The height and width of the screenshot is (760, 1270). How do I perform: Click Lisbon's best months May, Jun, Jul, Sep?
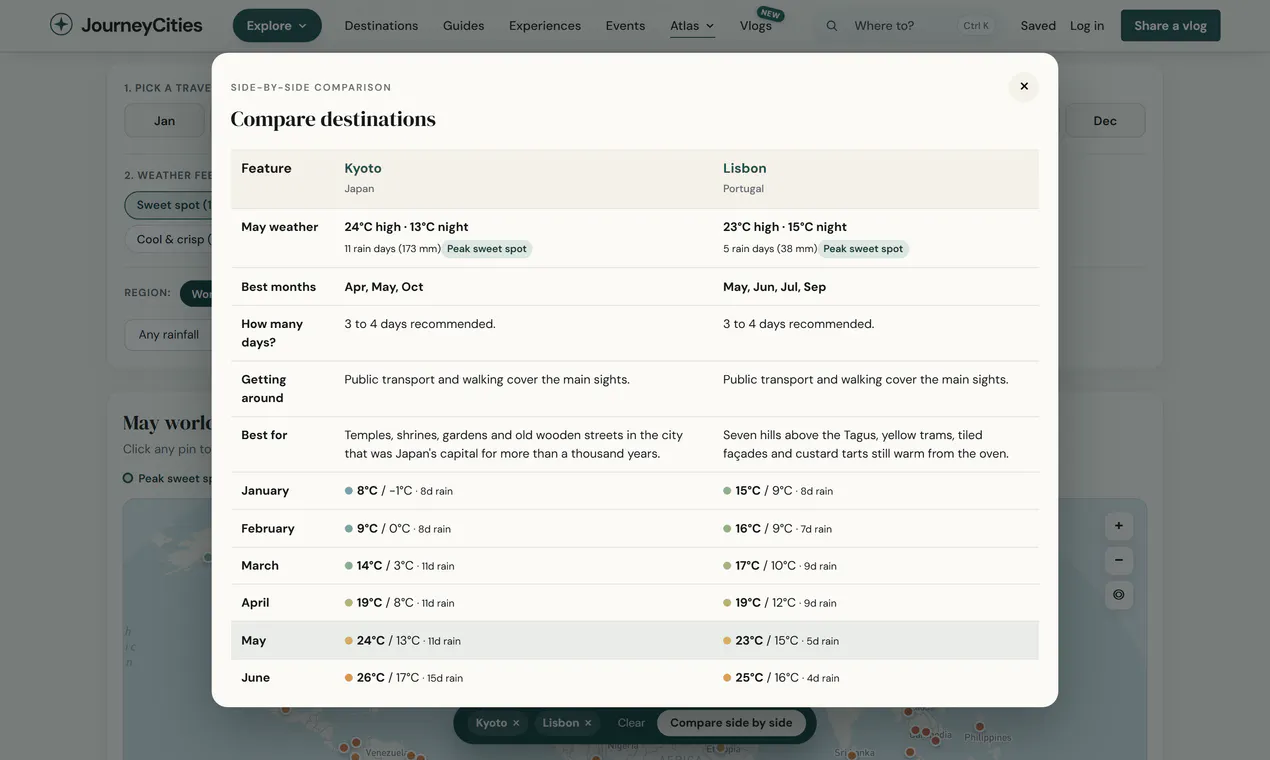click(x=775, y=287)
